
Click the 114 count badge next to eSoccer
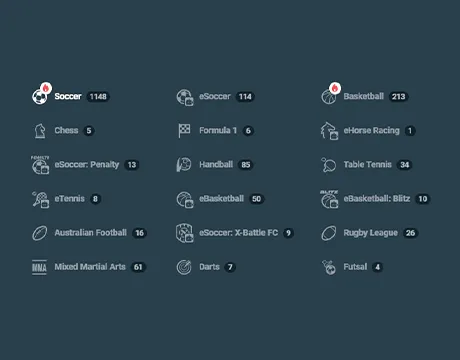click(245, 97)
